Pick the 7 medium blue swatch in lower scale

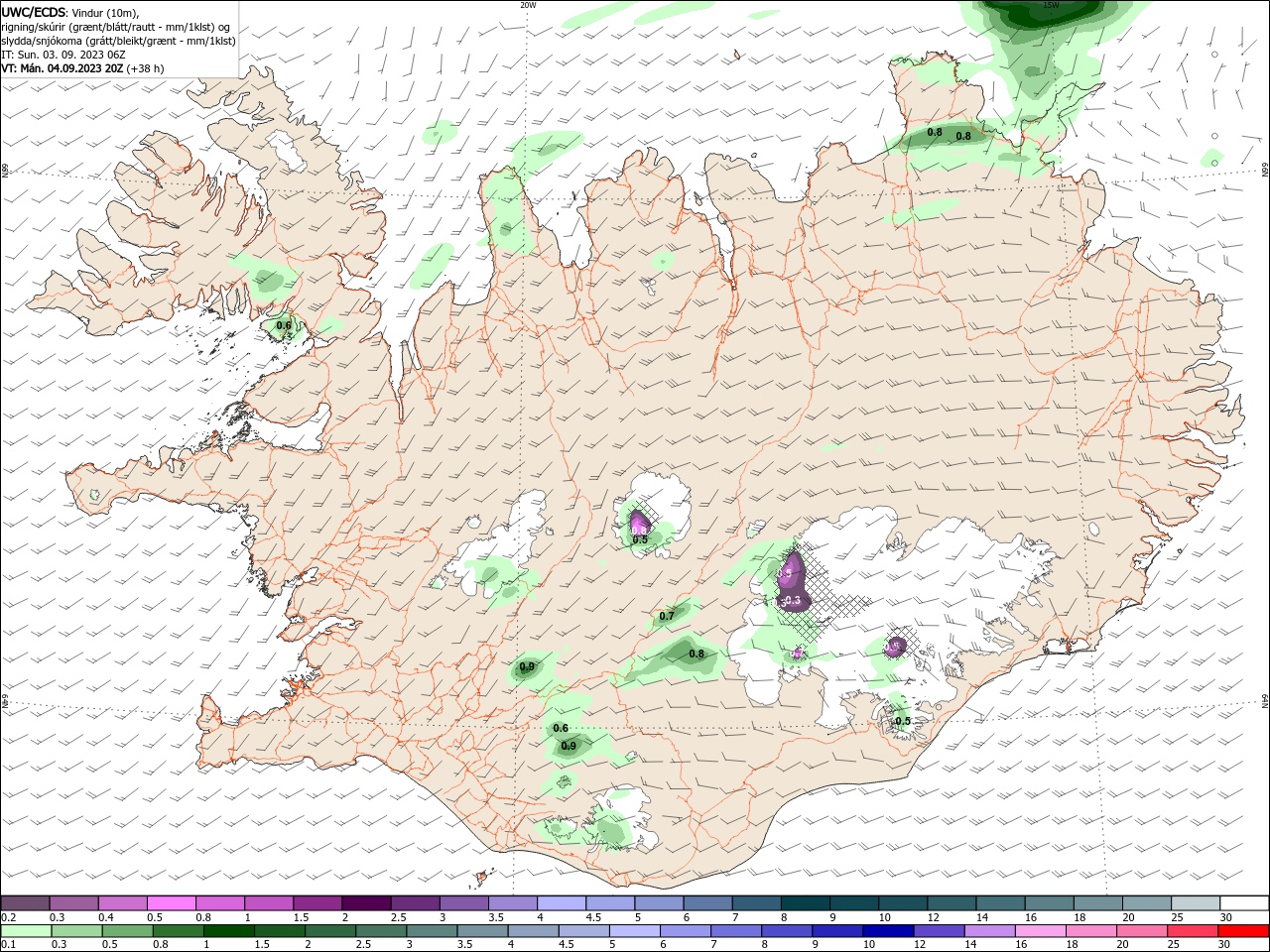[x=735, y=931]
